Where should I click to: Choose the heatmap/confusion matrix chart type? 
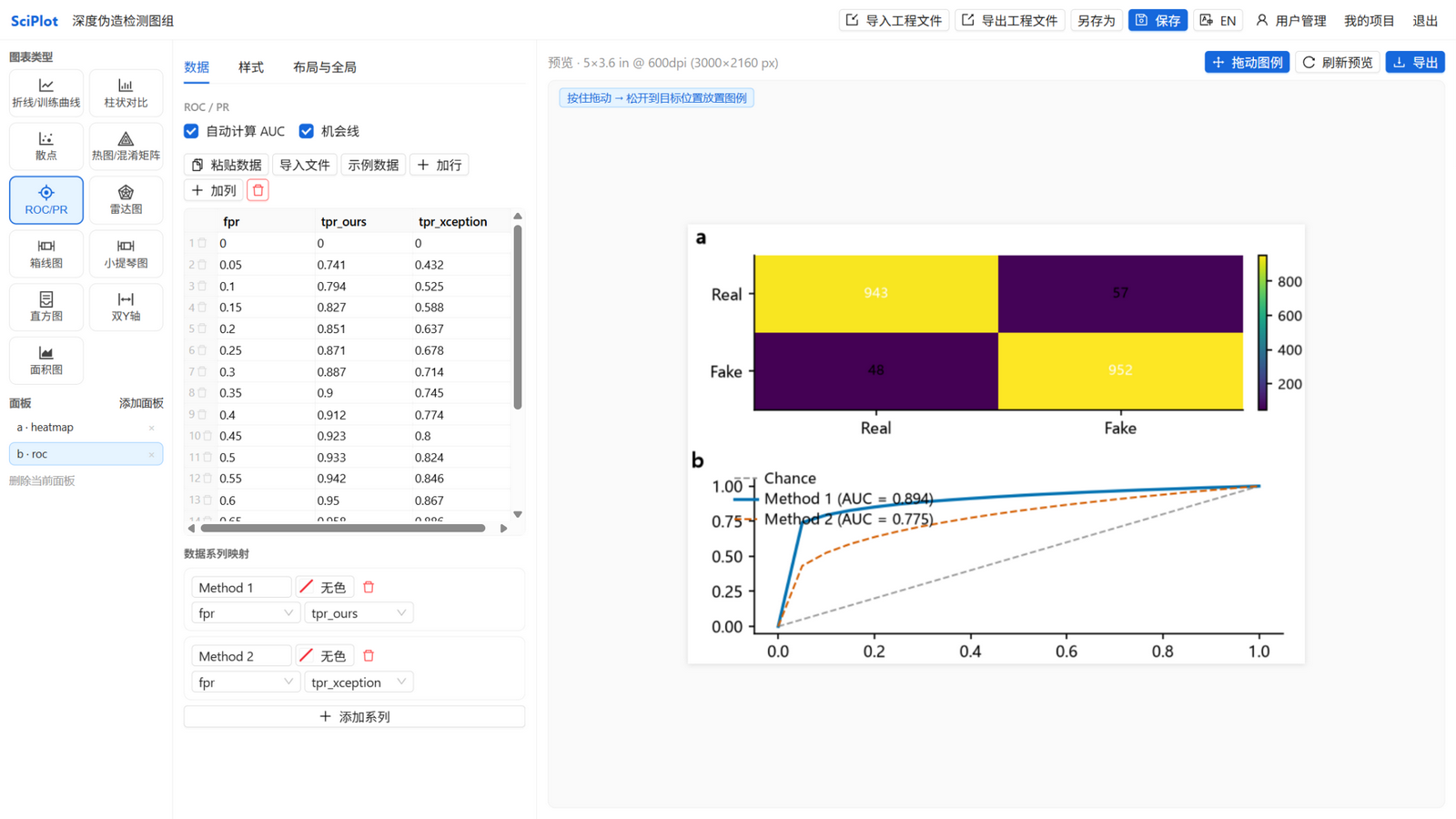tap(126, 146)
